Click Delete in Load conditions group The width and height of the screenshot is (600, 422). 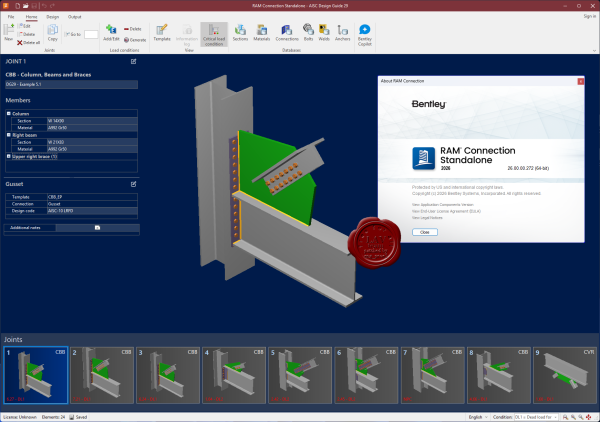click(x=133, y=29)
